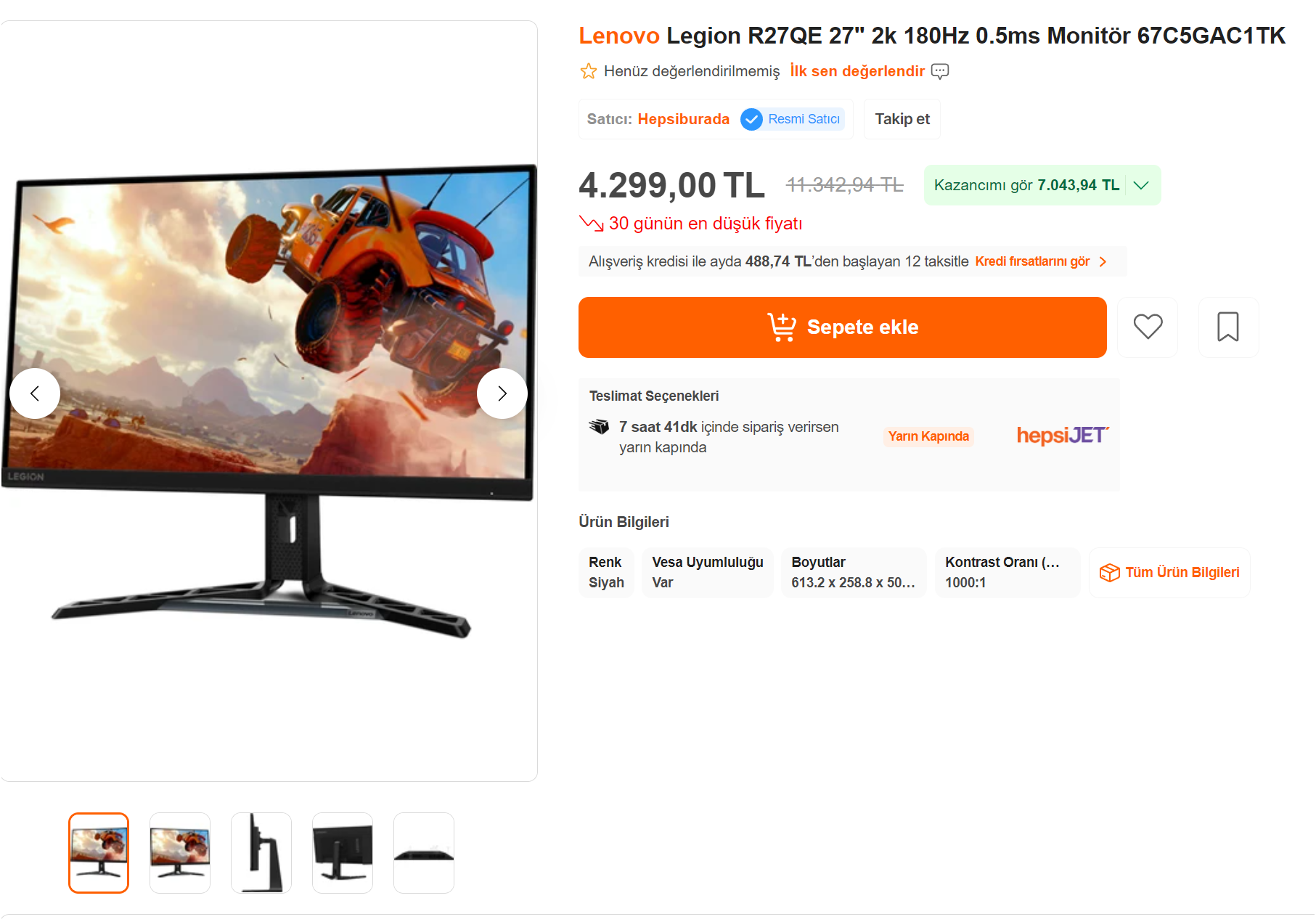Open the Hepsiburada seller link
The image size is (1316, 922).
683,119
